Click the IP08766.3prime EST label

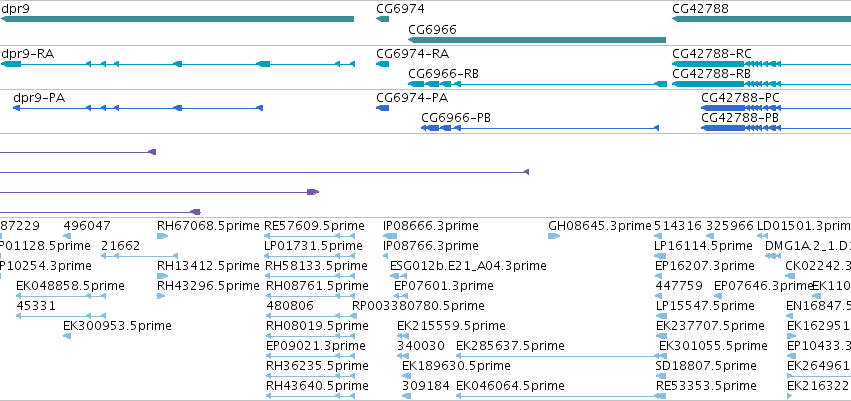(x=431, y=246)
